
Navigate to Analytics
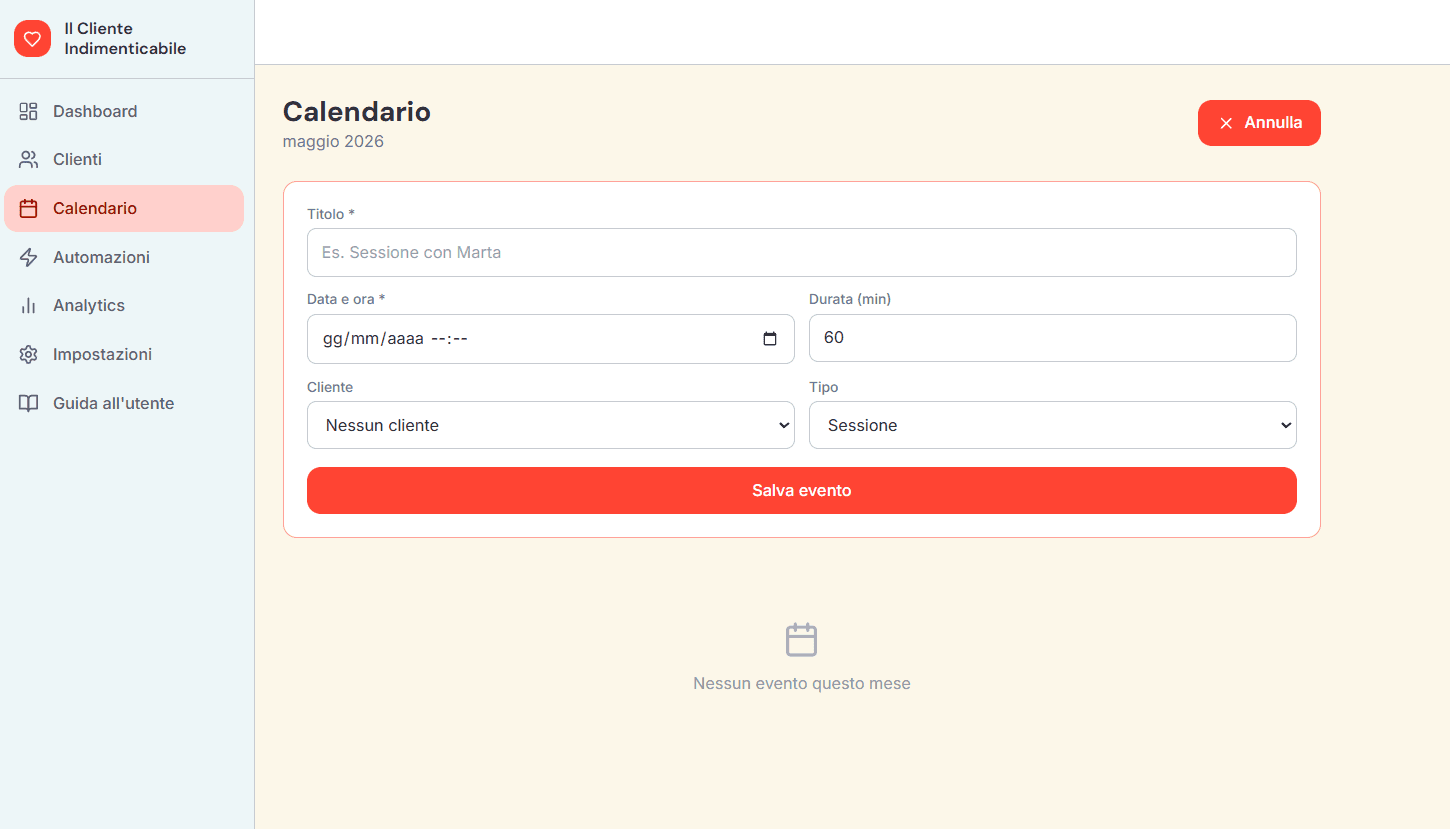tap(124, 306)
